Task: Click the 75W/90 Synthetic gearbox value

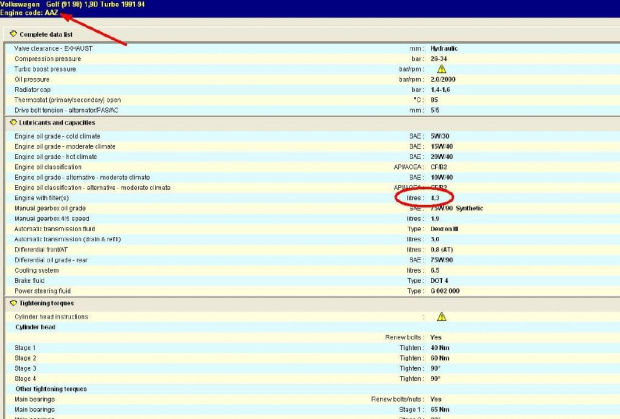Action: pyautogui.click(x=457, y=208)
